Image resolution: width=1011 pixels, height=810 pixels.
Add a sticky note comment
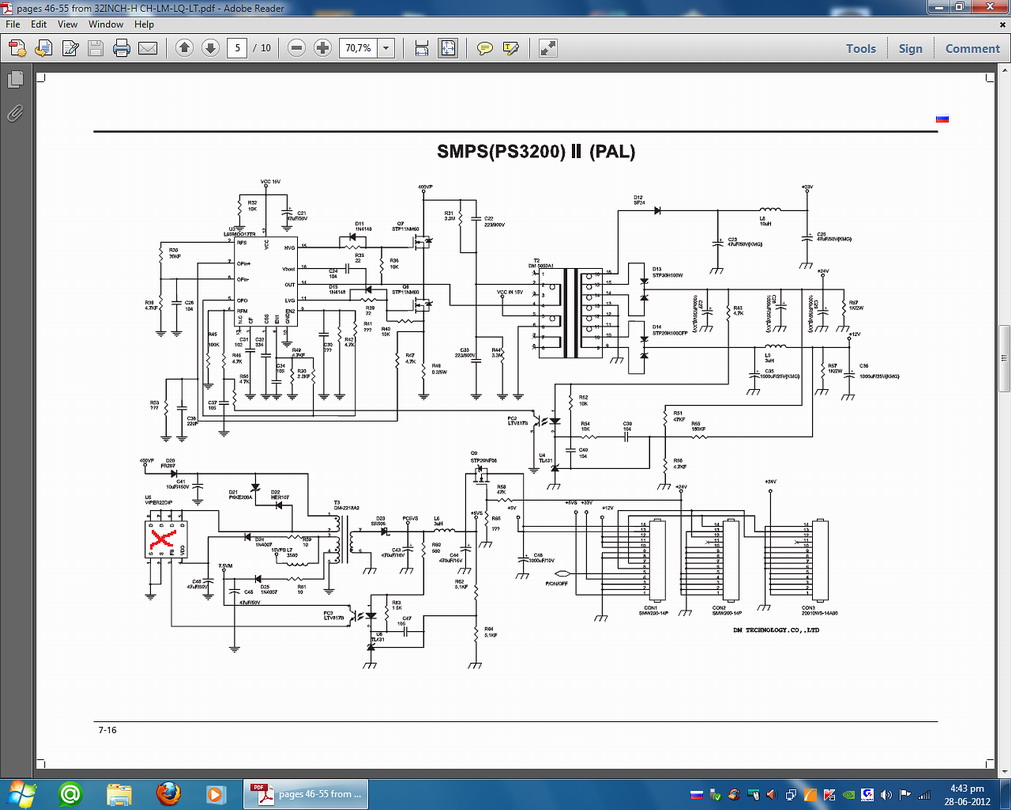click(x=485, y=48)
